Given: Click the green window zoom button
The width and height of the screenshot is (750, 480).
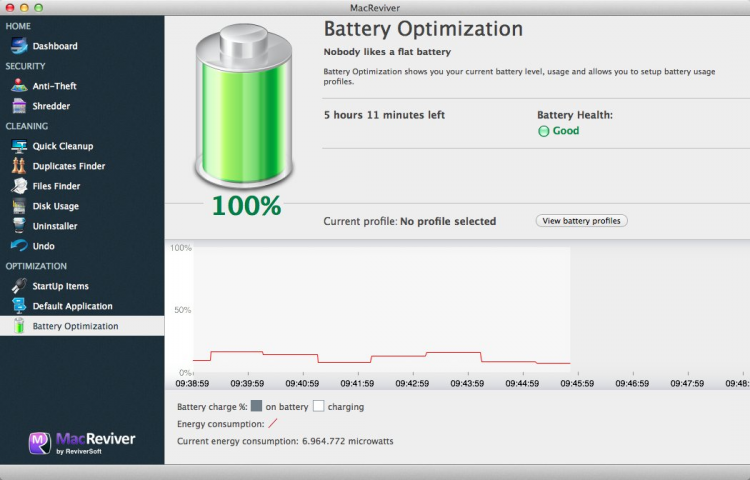Looking at the screenshot, I should (x=39, y=8).
